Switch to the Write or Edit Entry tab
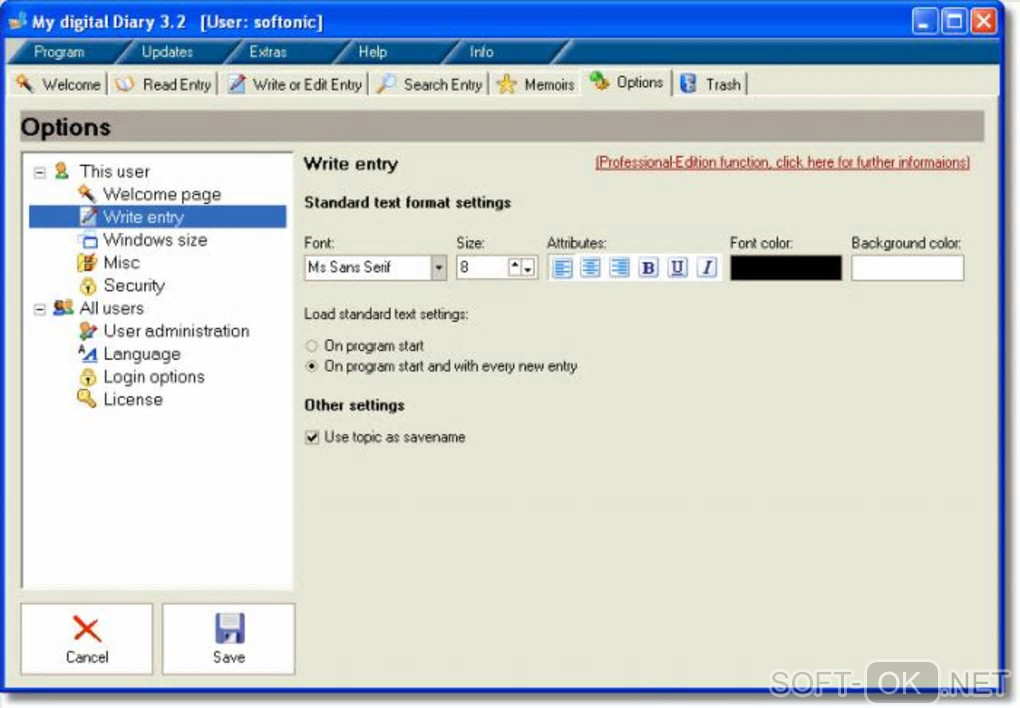Screen dimensions: 1020x708 tap(295, 85)
